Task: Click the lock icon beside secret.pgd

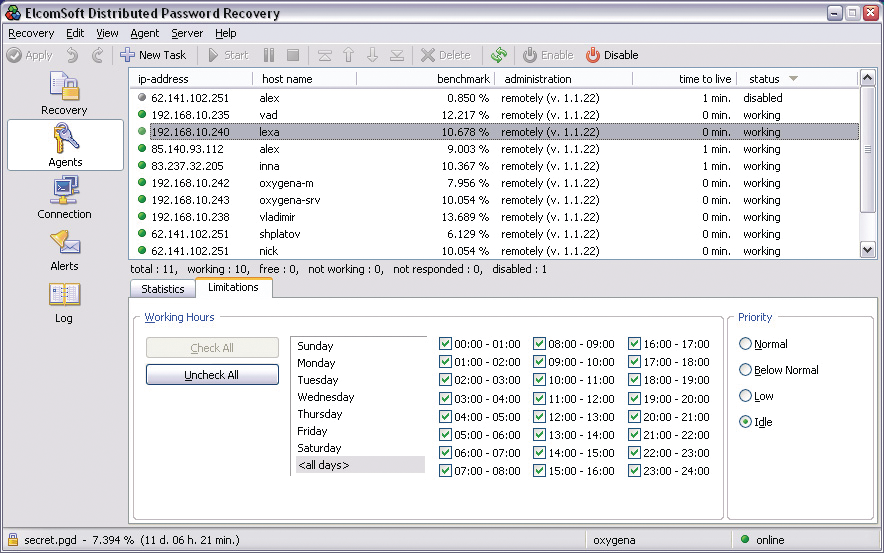Action: tap(12, 539)
